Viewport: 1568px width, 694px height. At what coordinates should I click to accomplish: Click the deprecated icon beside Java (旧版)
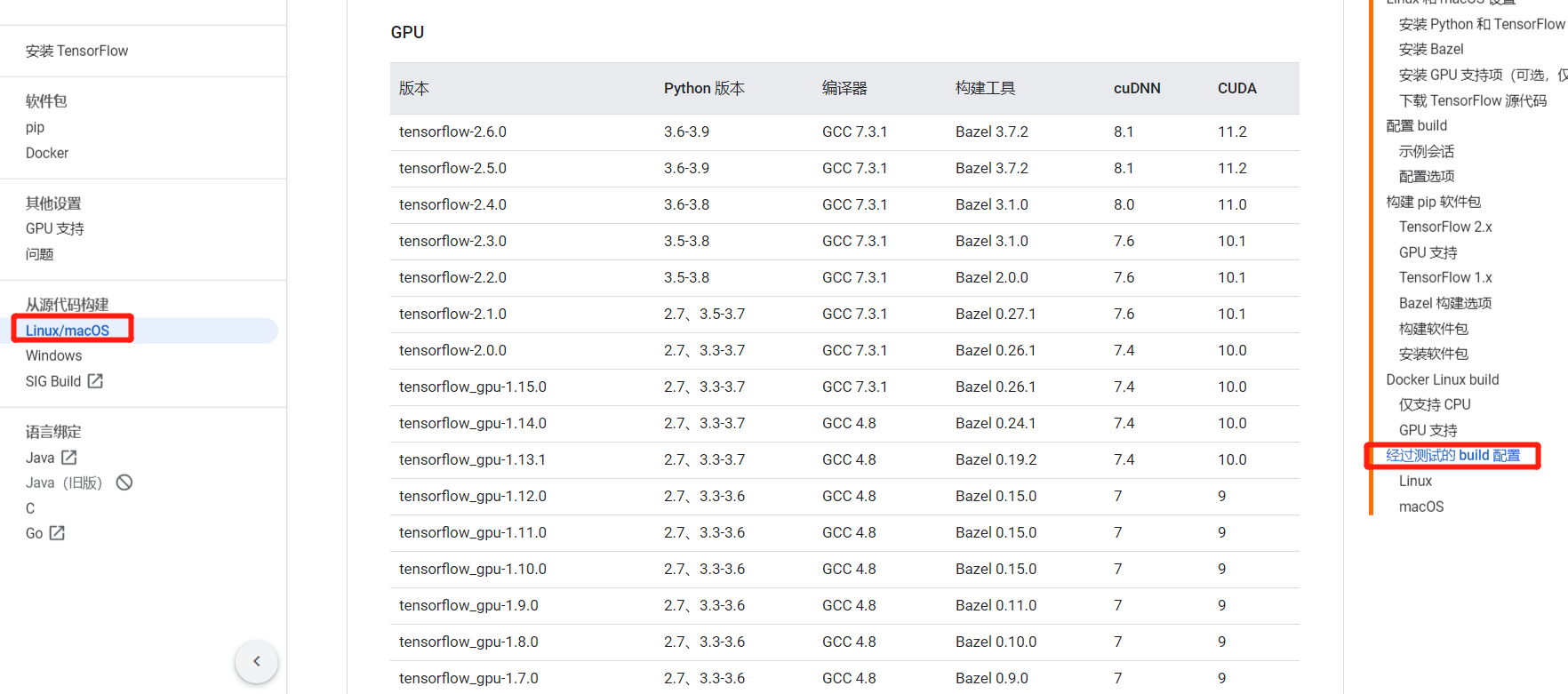click(124, 483)
